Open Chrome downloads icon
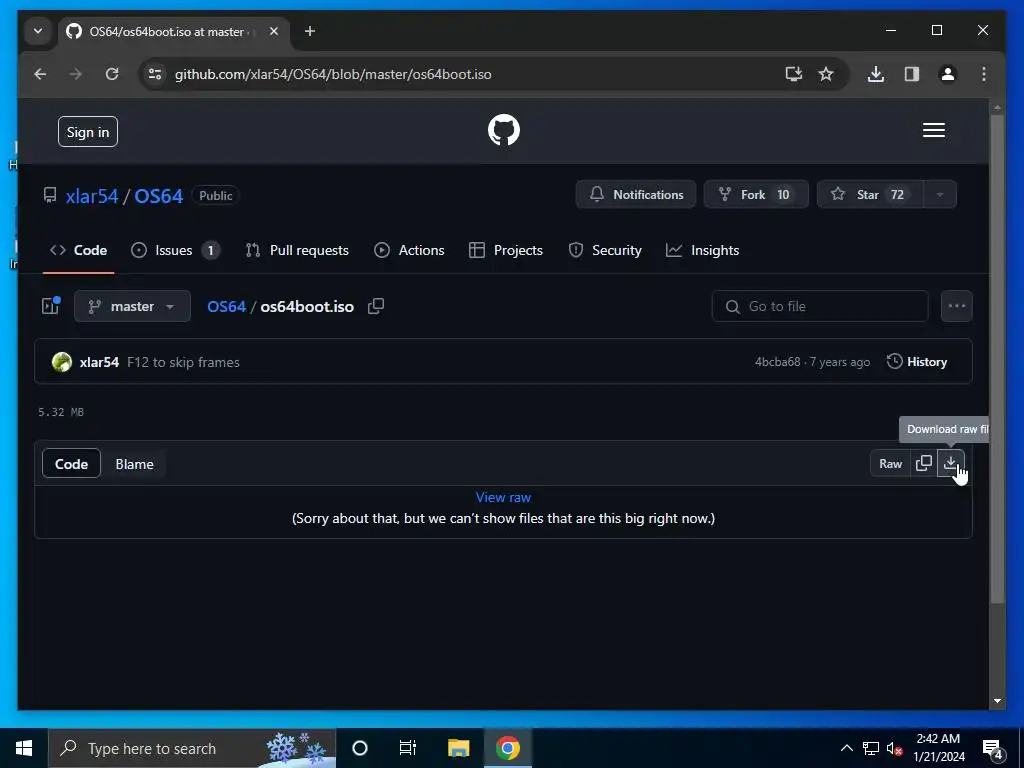The height and width of the screenshot is (768, 1024). [x=876, y=74]
